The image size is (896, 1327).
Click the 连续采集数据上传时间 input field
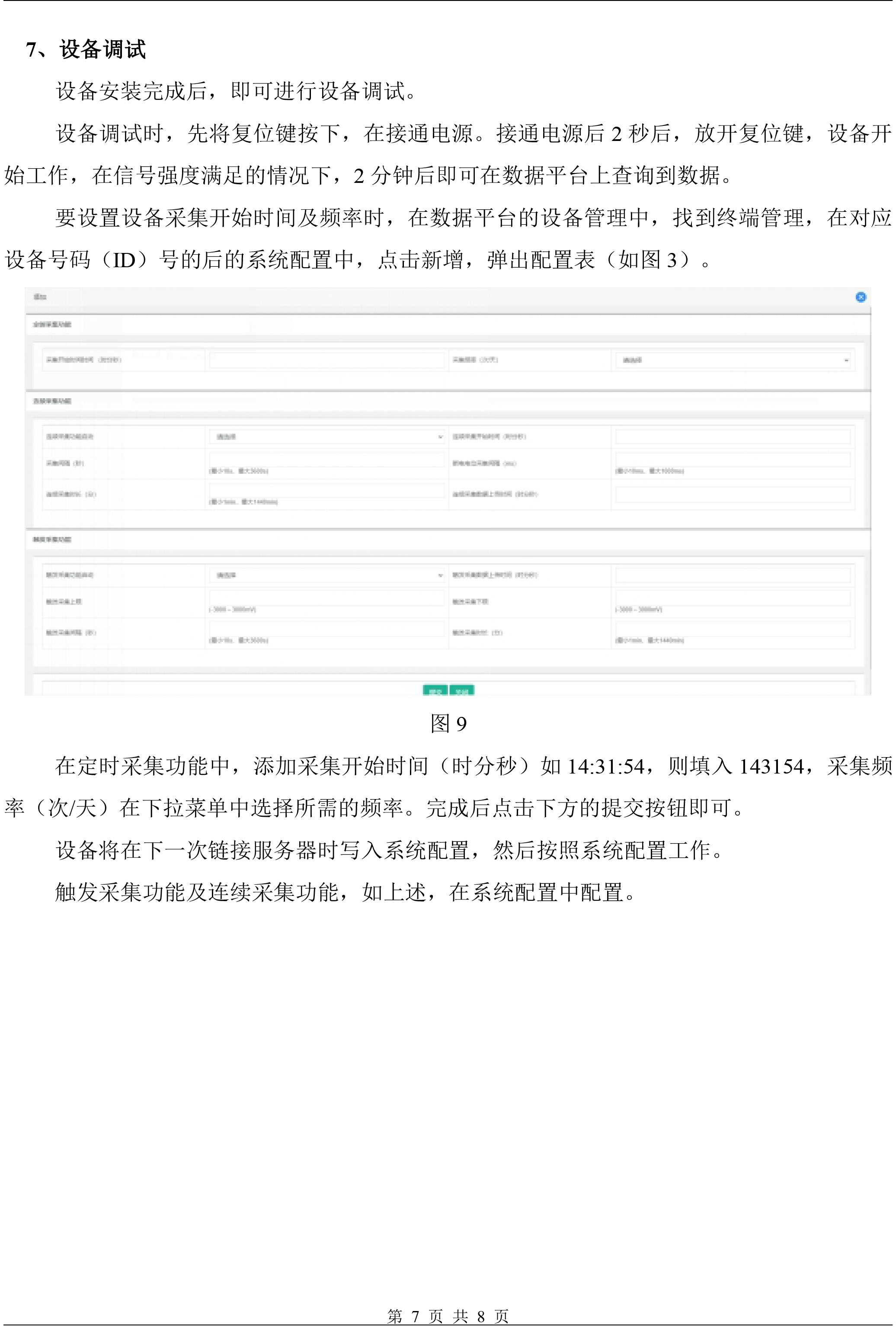pos(733,495)
